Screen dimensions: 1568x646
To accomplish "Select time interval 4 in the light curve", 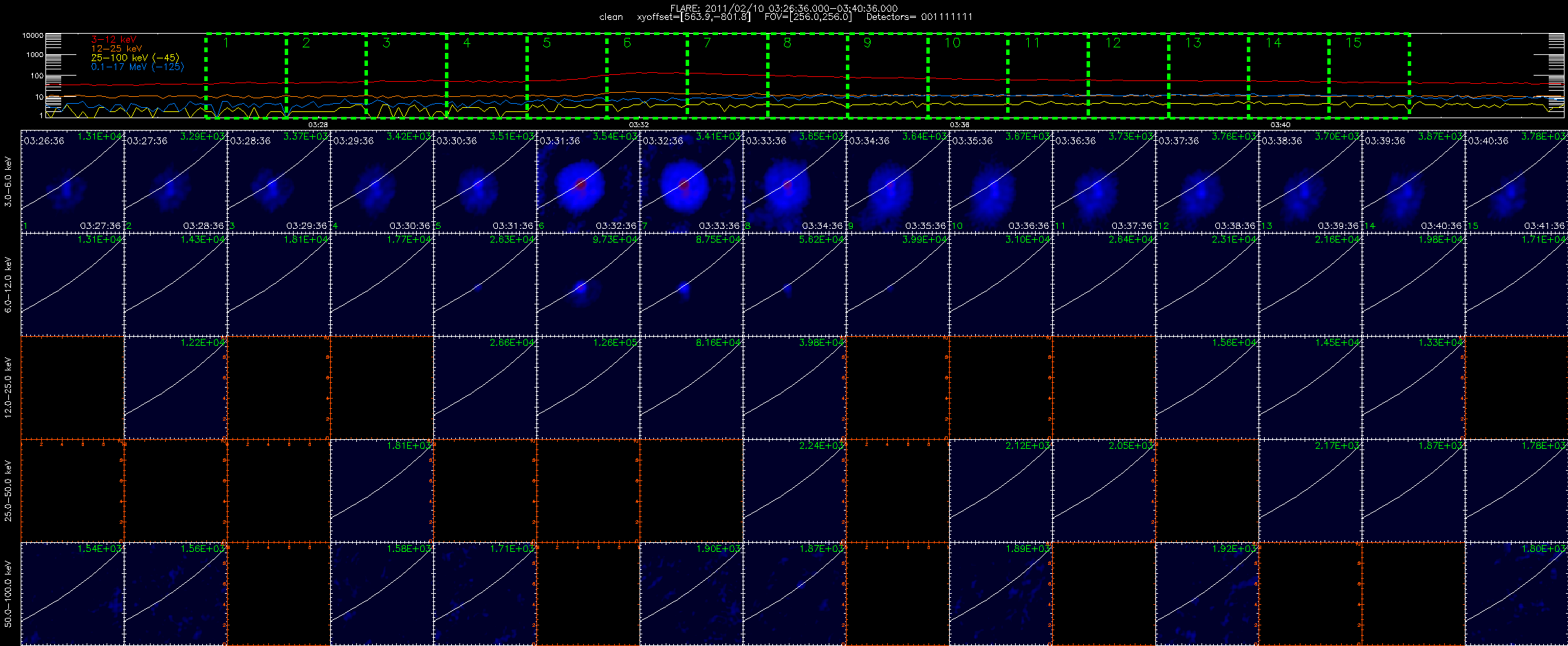I will 487,75.
